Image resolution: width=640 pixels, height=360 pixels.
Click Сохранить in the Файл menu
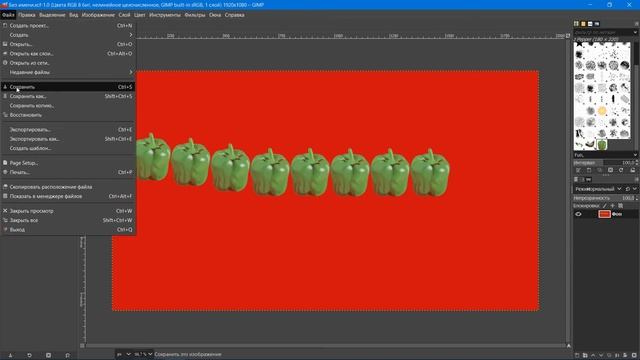tap(68, 87)
